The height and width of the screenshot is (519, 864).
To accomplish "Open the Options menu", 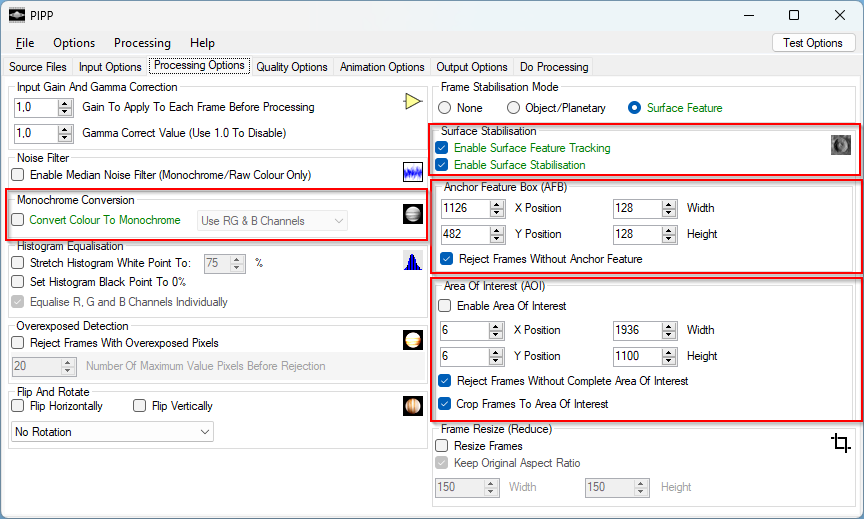I will pyautogui.click(x=74, y=43).
